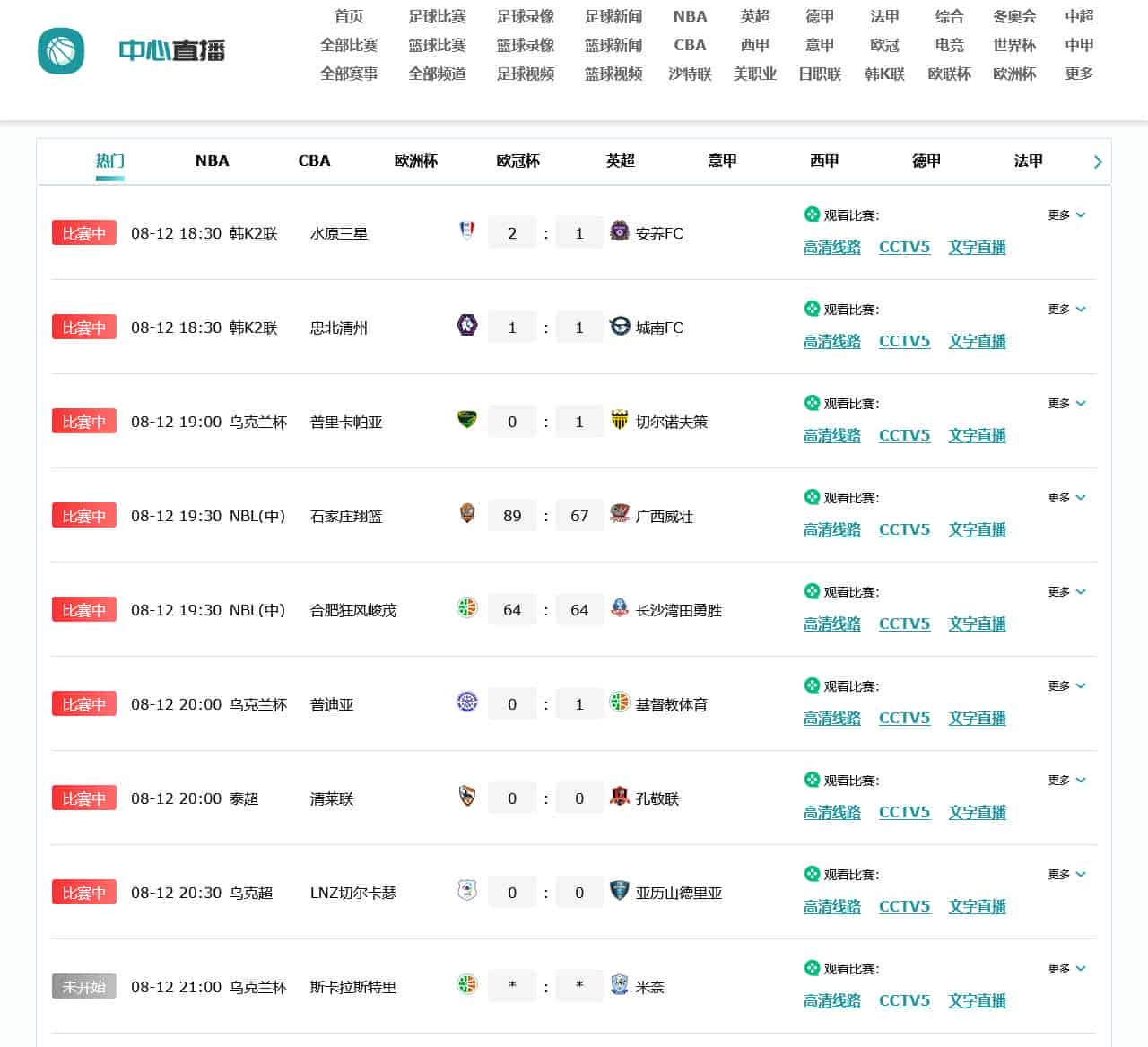This screenshot has width=1148, height=1047.
Task: Click 未开始 badge for 斯卡拉斯特里 match
Action: pos(84,987)
